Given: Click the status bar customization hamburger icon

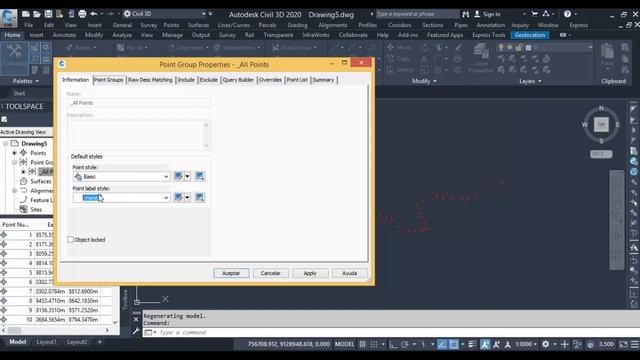Looking at the screenshot, I should [635, 344].
